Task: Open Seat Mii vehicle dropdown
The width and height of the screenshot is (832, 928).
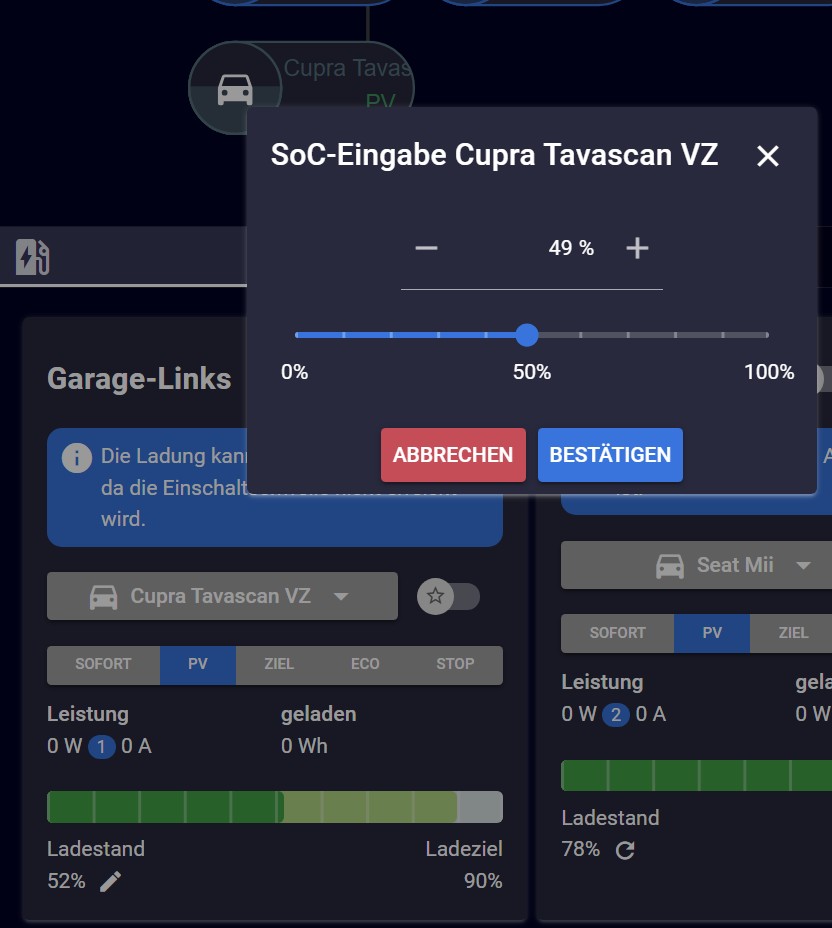Action: (x=696, y=565)
